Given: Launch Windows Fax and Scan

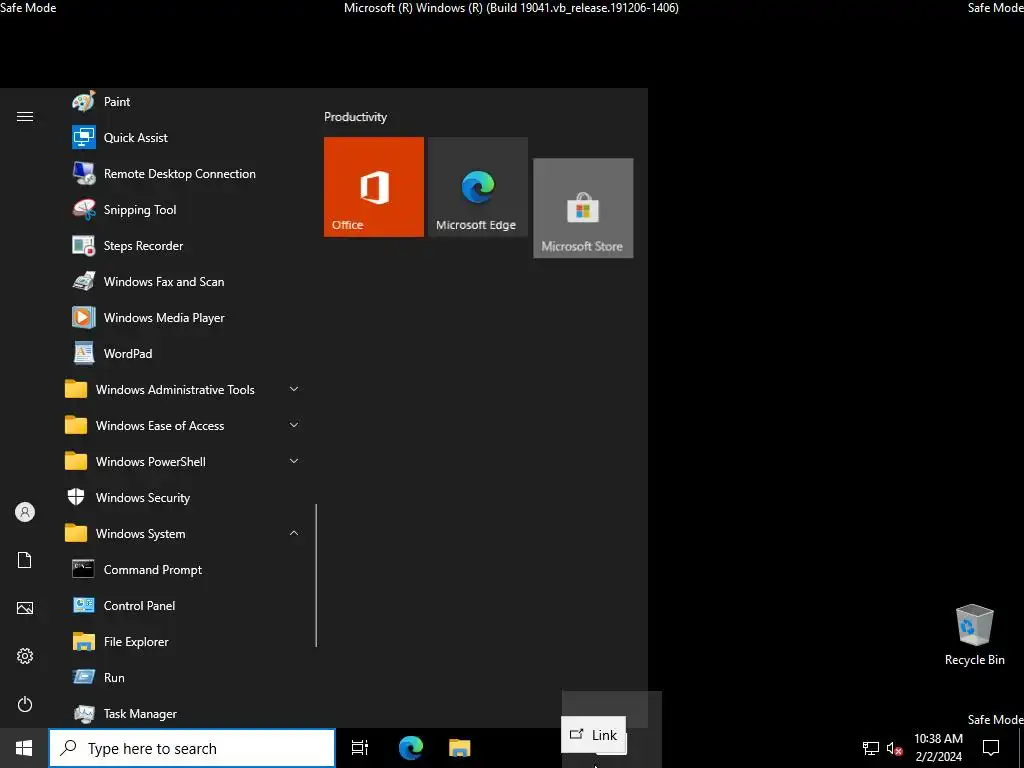Looking at the screenshot, I should (x=183, y=281).
